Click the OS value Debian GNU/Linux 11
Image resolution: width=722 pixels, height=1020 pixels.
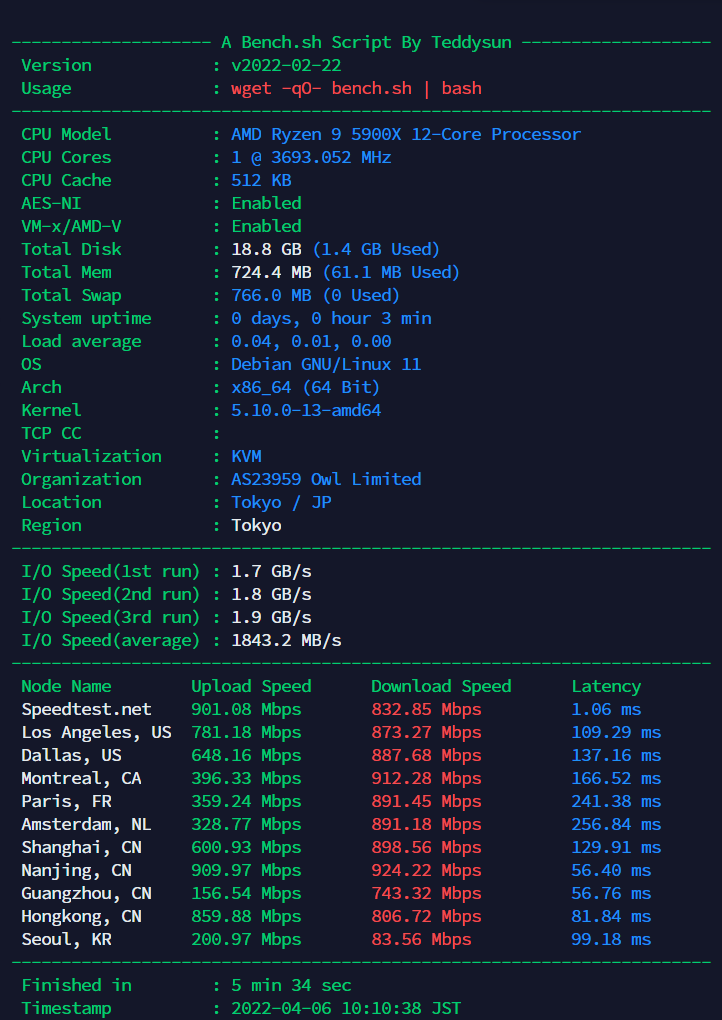pos(326,364)
